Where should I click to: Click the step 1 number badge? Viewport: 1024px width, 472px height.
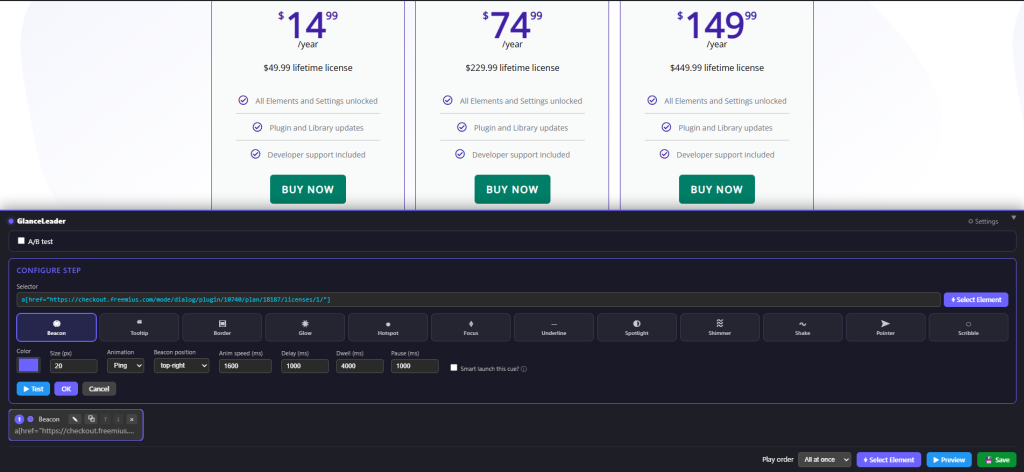[x=20, y=419]
